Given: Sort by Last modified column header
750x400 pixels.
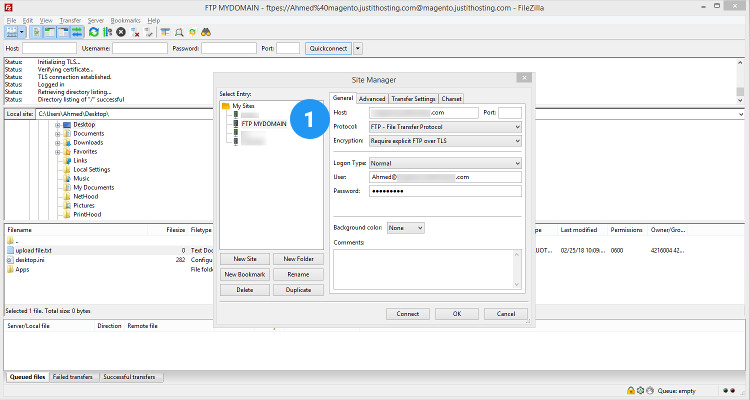Looking at the screenshot, I should [x=579, y=230].
